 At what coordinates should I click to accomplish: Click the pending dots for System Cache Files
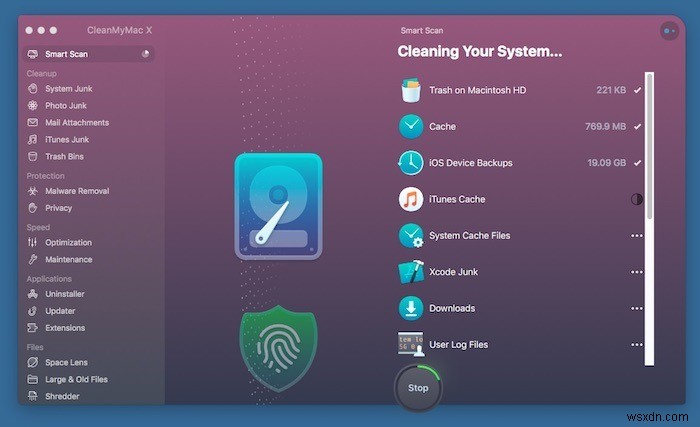[637, 236]
